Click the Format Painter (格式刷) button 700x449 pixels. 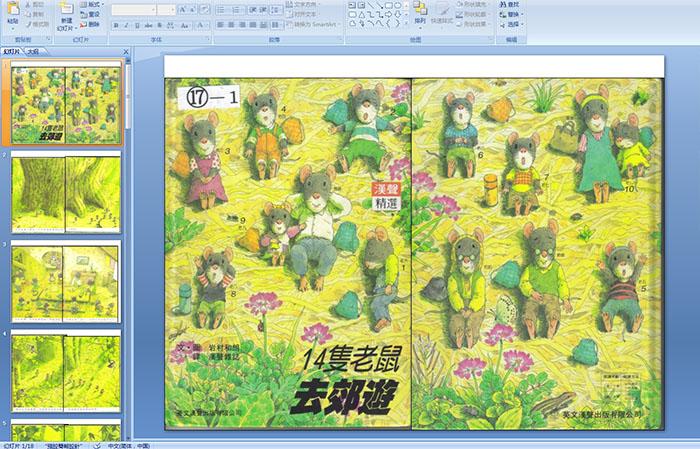click(37, 24)
